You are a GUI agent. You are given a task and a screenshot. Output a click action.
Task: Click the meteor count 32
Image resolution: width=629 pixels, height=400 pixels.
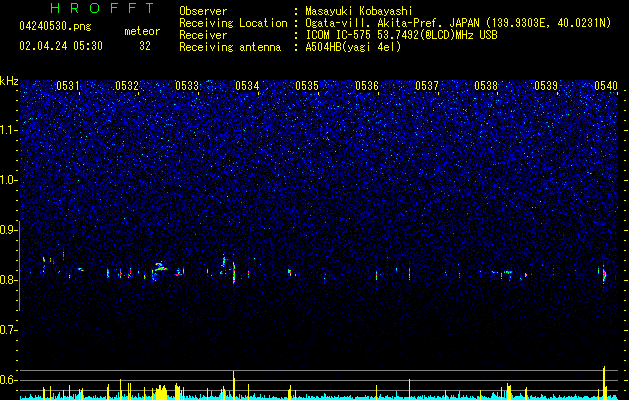[x=145, y=46]
